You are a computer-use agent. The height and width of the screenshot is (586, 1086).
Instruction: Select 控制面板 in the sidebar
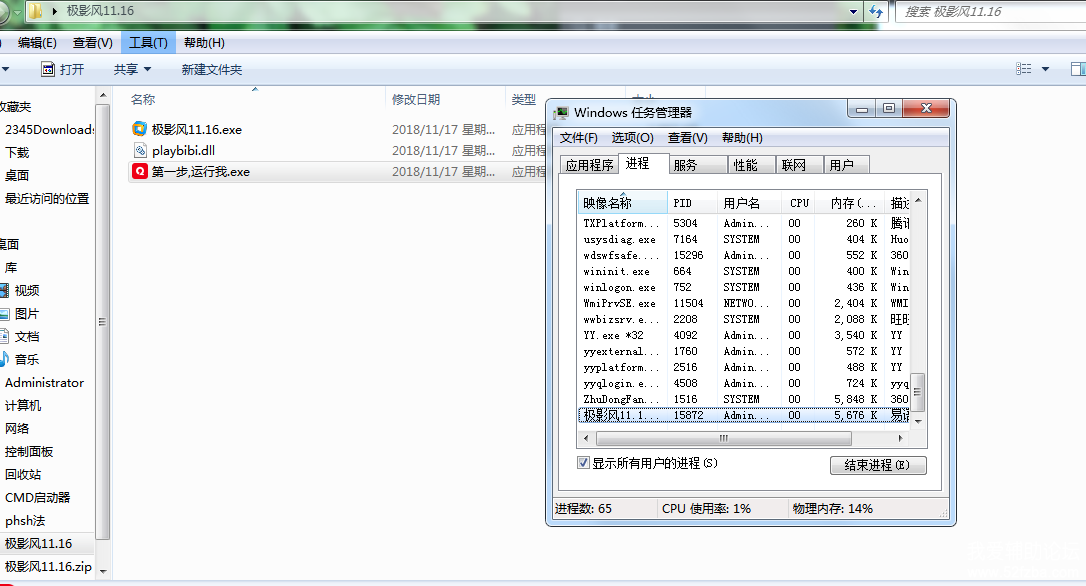coord(28,452)
